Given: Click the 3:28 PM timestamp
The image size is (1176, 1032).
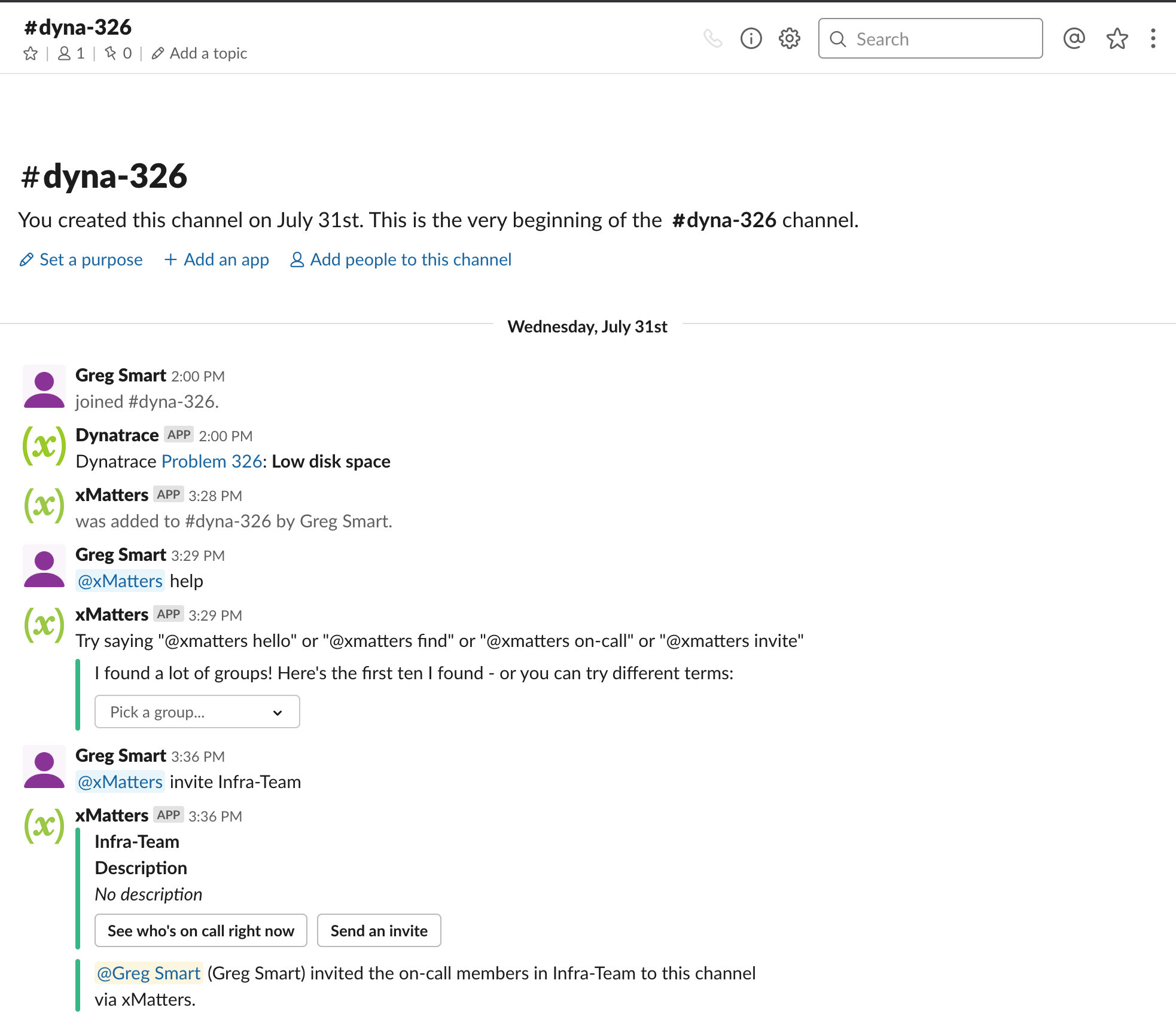Looking at the screenshot, I should click(x=215, y=496).
